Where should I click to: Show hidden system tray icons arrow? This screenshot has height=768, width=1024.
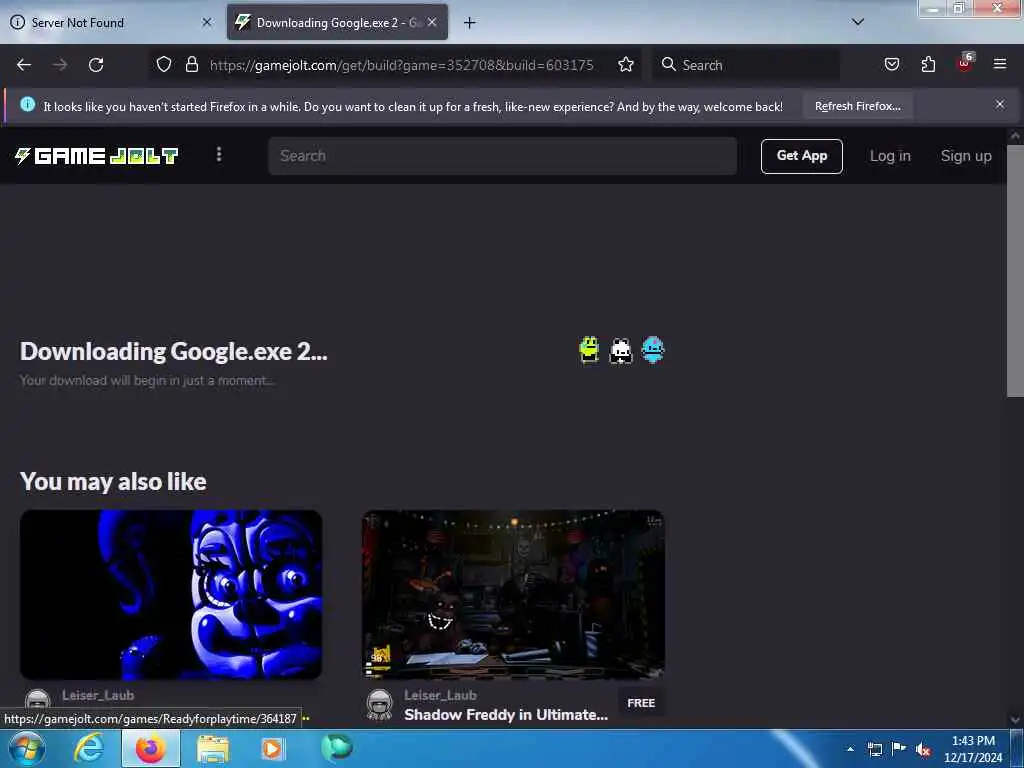point(850,749)
